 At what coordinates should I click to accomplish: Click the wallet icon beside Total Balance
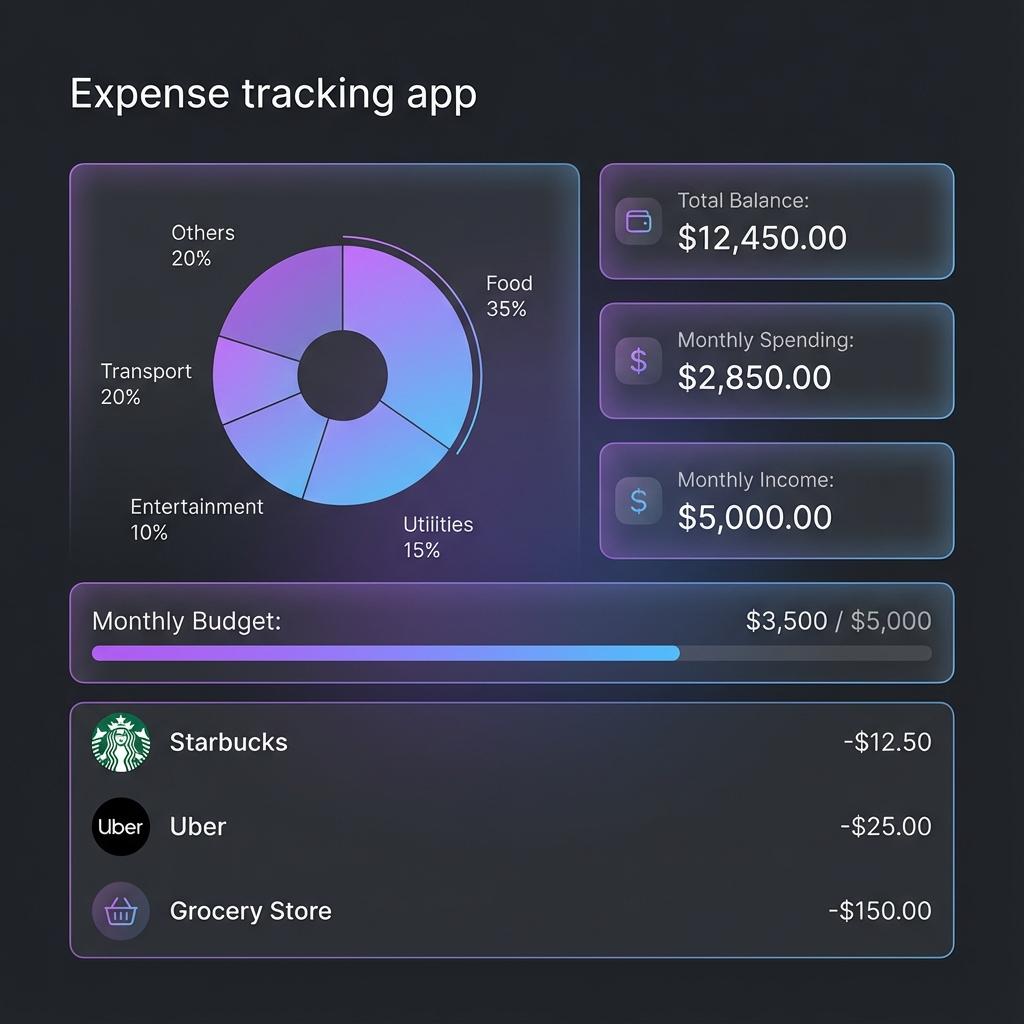[x=639, y=221]
